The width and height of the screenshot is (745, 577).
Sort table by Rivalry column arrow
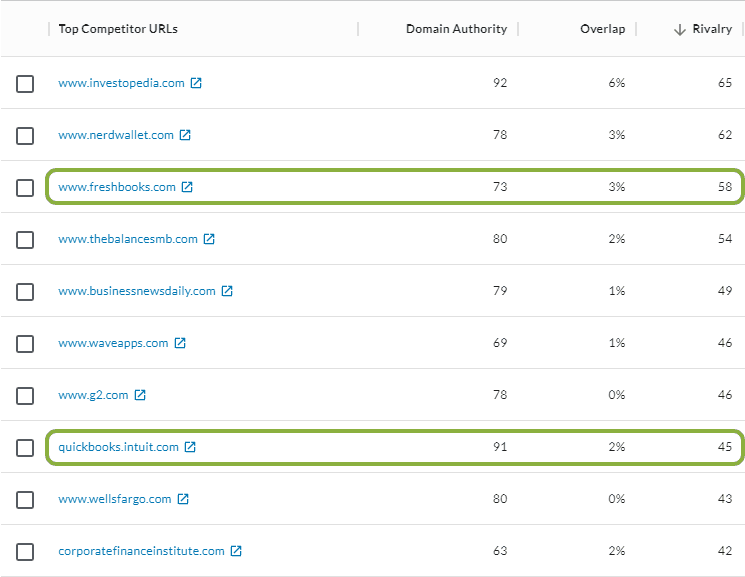680,30
